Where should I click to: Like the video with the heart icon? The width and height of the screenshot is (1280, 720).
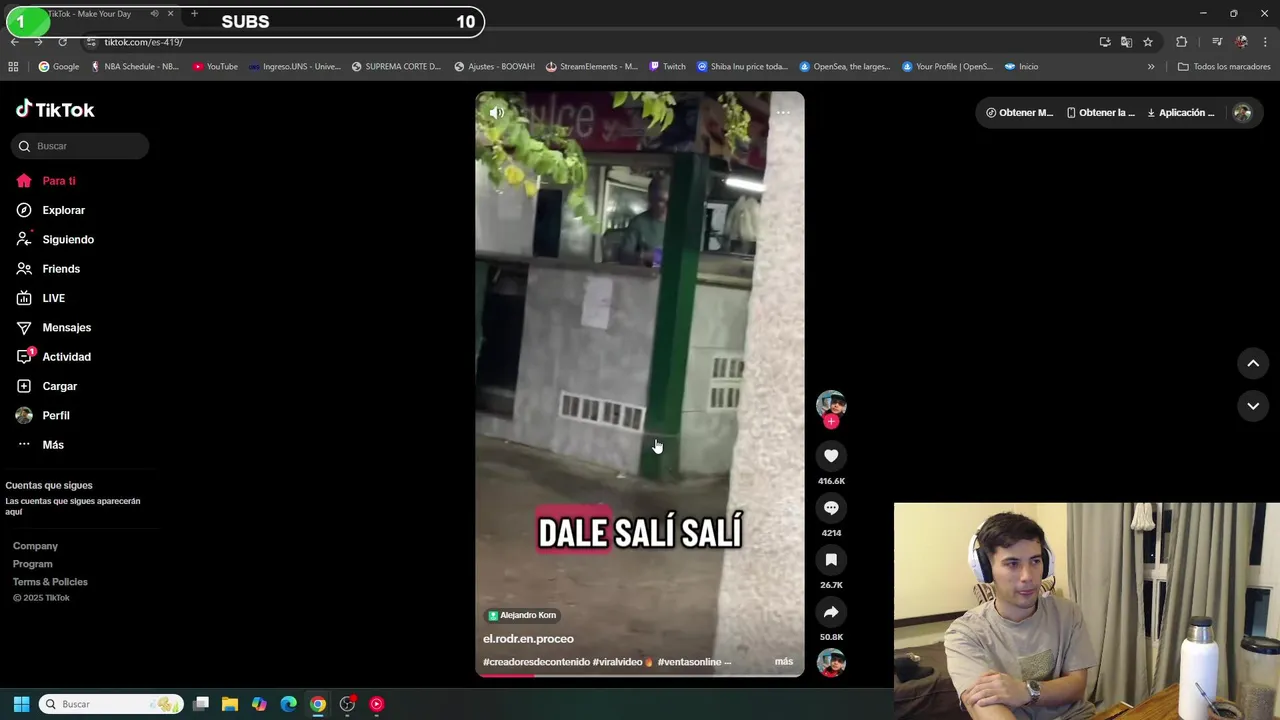coord(831,456)
